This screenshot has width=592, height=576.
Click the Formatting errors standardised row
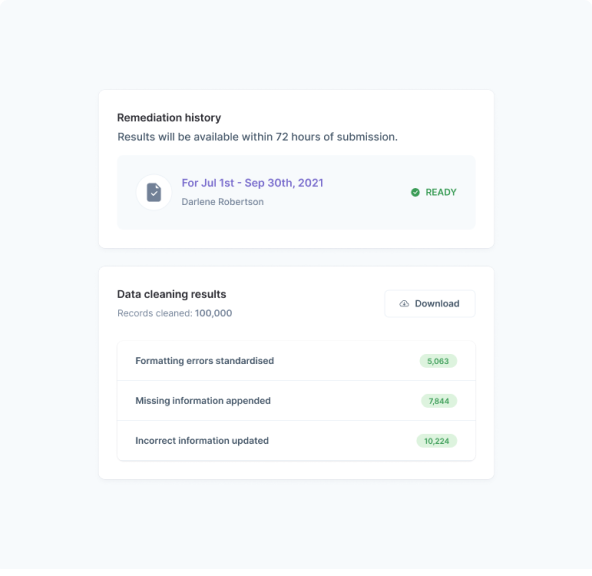point(296,361)
